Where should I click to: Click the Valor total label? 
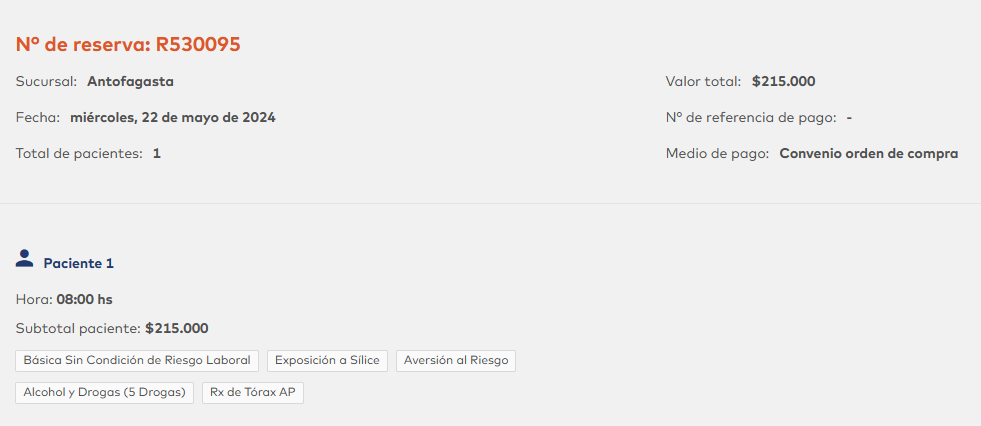(703, 81)
